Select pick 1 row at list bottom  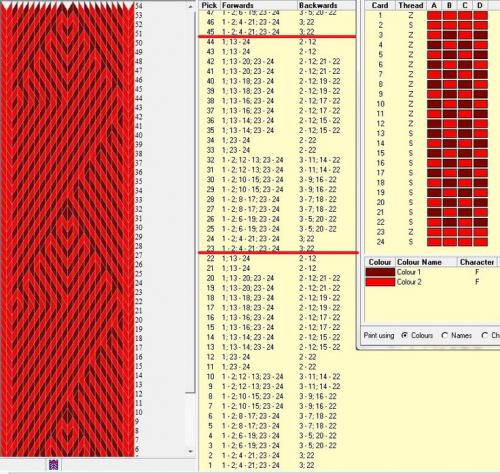277,465
